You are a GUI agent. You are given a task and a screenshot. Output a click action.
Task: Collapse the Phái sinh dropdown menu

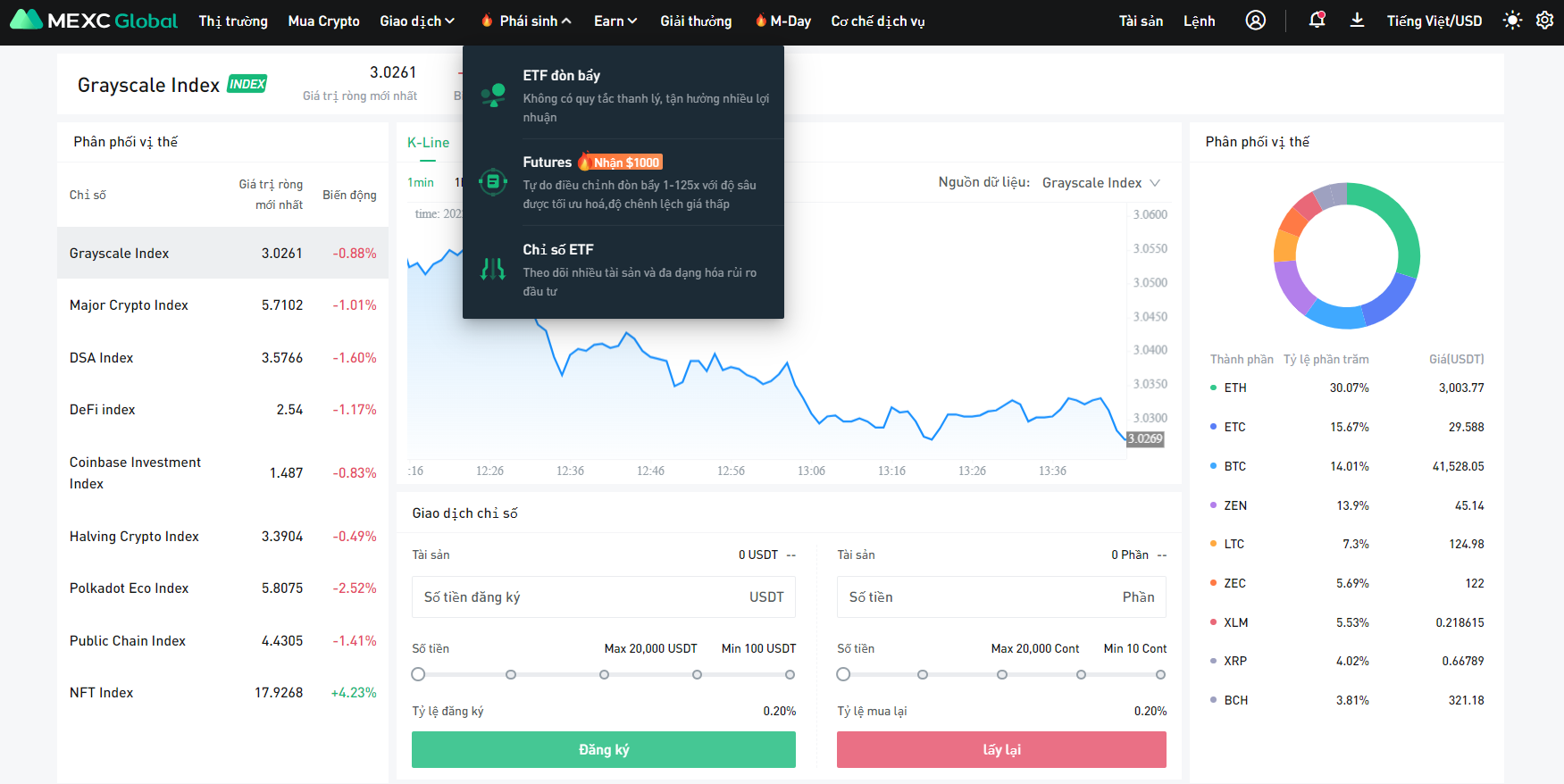pyautogui.click(x=535, y=21)
